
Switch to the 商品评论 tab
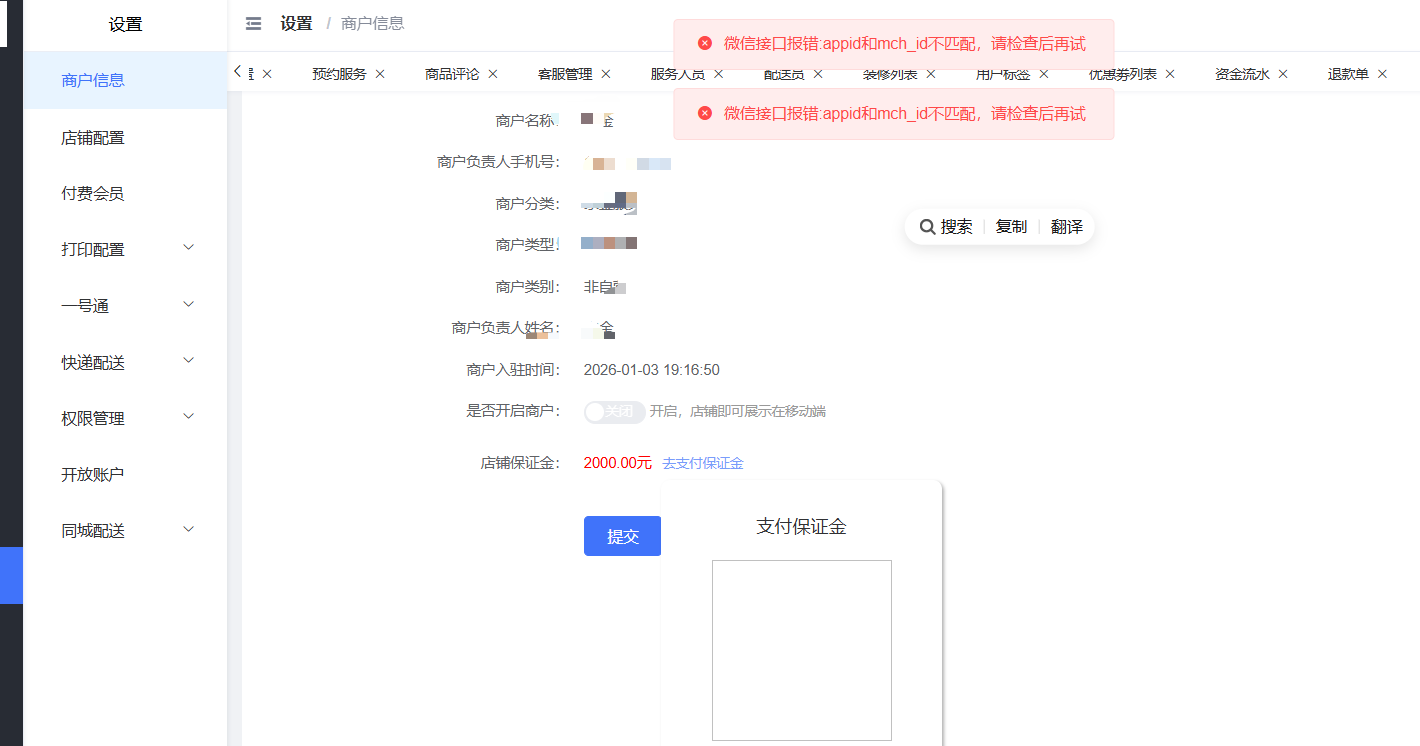click(451, 73)
